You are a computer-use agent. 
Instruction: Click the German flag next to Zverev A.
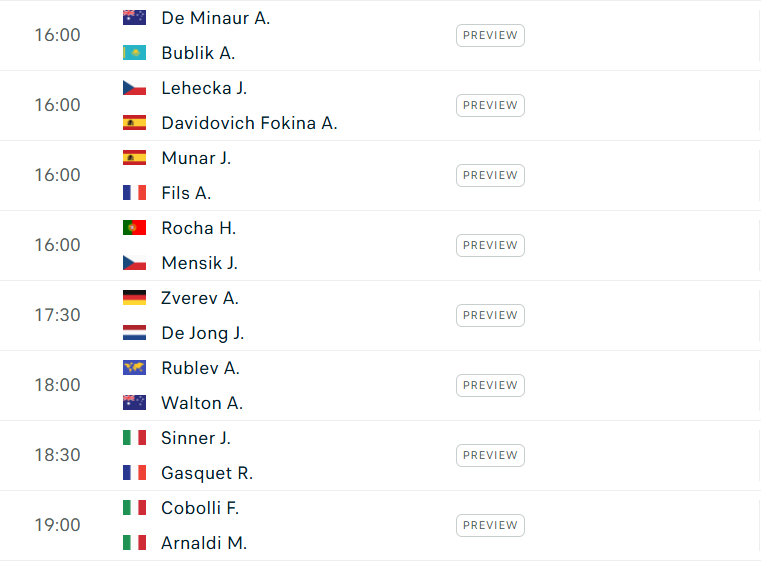[x=134, y=297]
